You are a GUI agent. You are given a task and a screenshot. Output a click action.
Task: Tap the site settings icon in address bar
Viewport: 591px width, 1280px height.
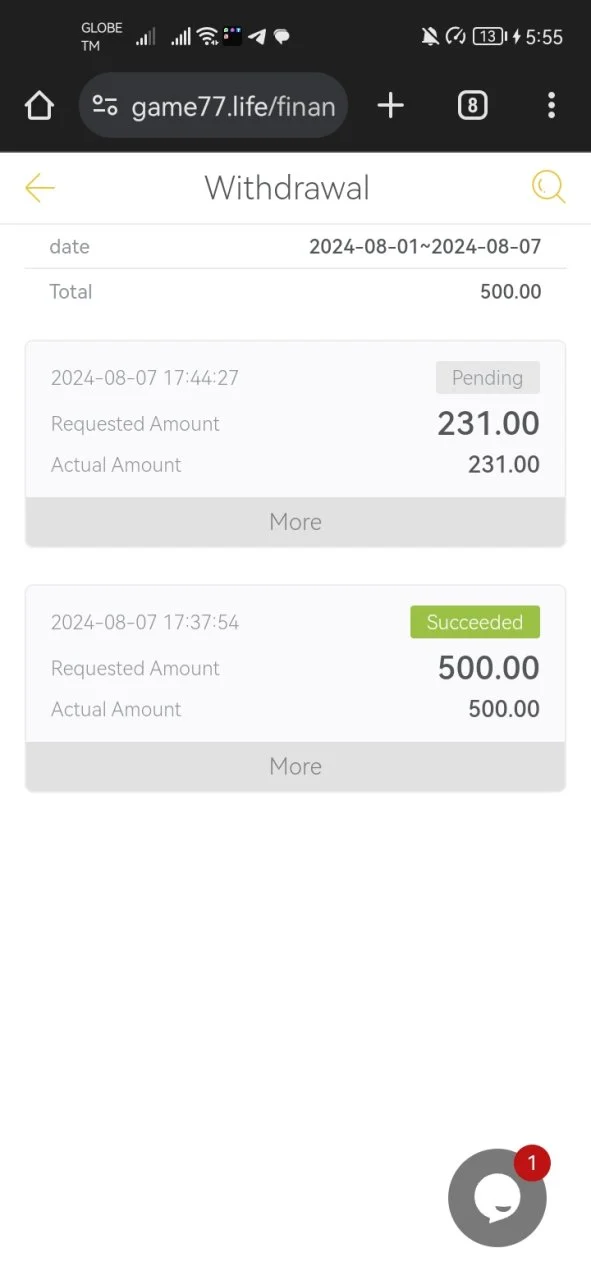[x=105, y=105]
